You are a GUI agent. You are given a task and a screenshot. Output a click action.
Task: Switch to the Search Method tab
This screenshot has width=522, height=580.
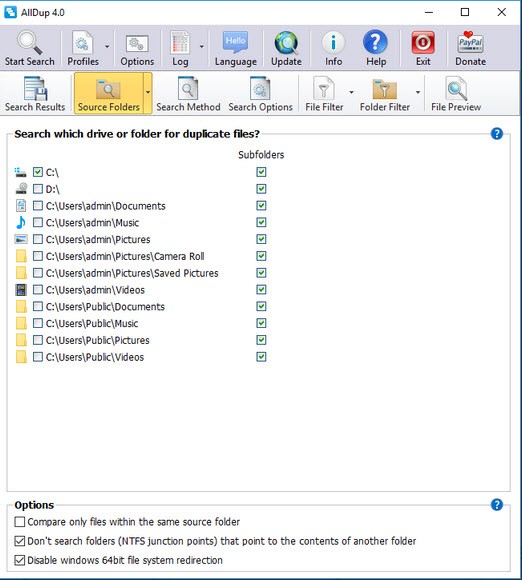188,94
